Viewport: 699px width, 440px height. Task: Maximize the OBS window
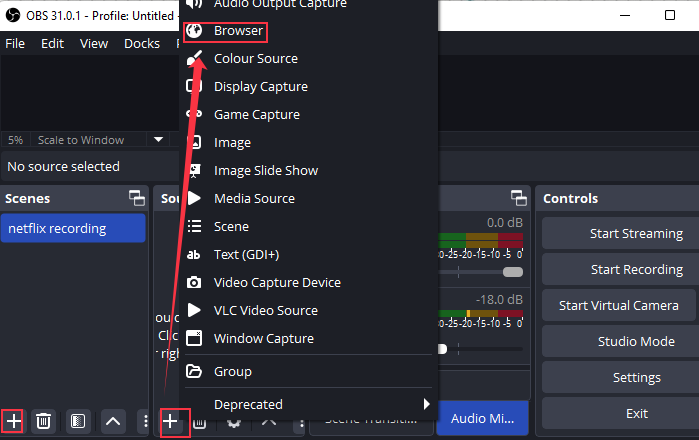point(670,15)
